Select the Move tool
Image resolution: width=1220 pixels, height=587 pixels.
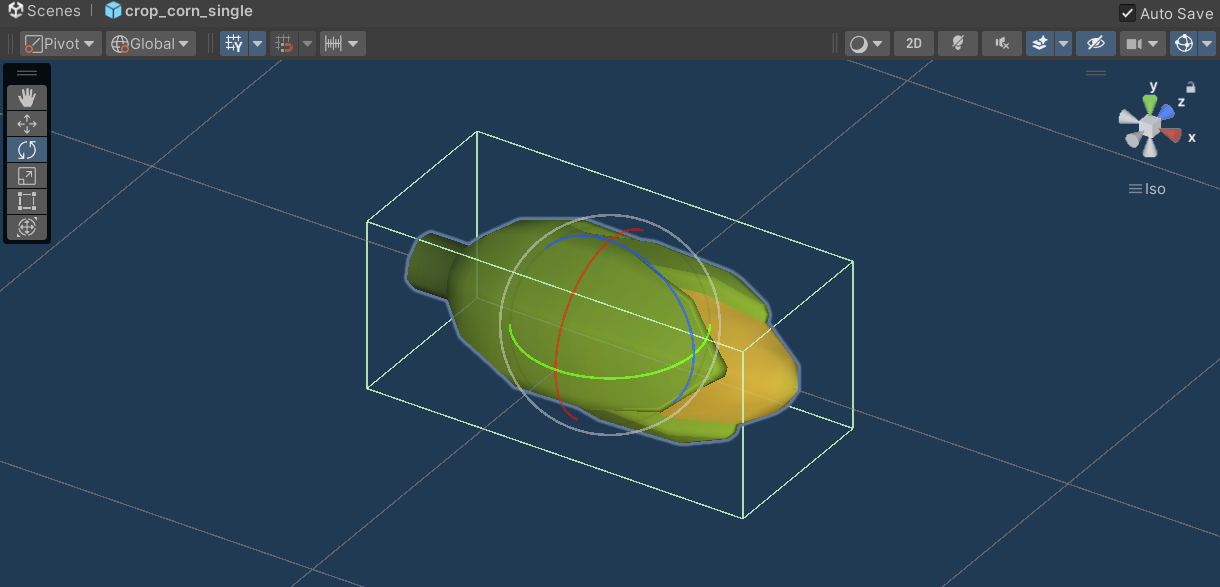(27, 124)
